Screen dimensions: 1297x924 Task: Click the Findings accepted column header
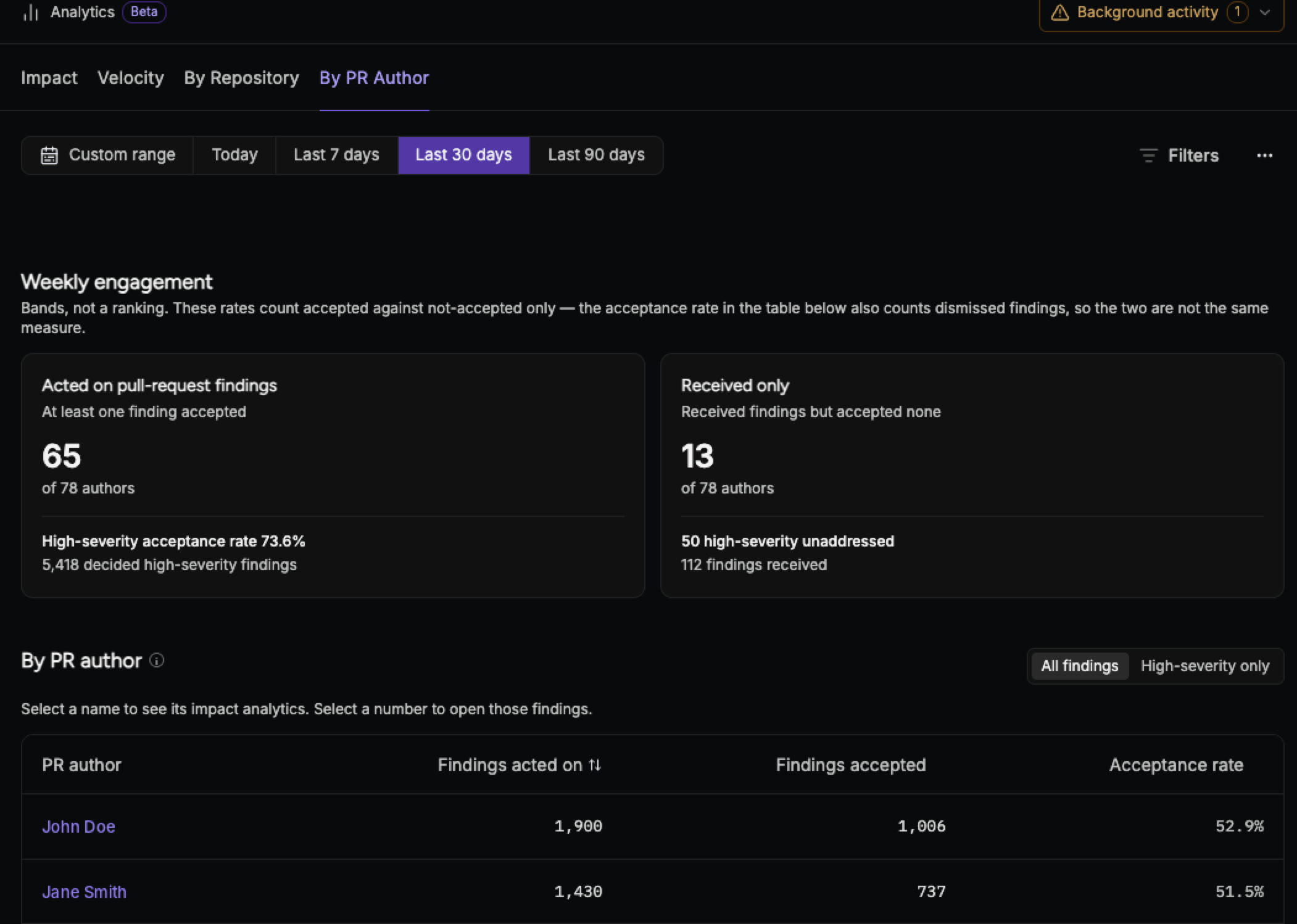tap(850, 765)
